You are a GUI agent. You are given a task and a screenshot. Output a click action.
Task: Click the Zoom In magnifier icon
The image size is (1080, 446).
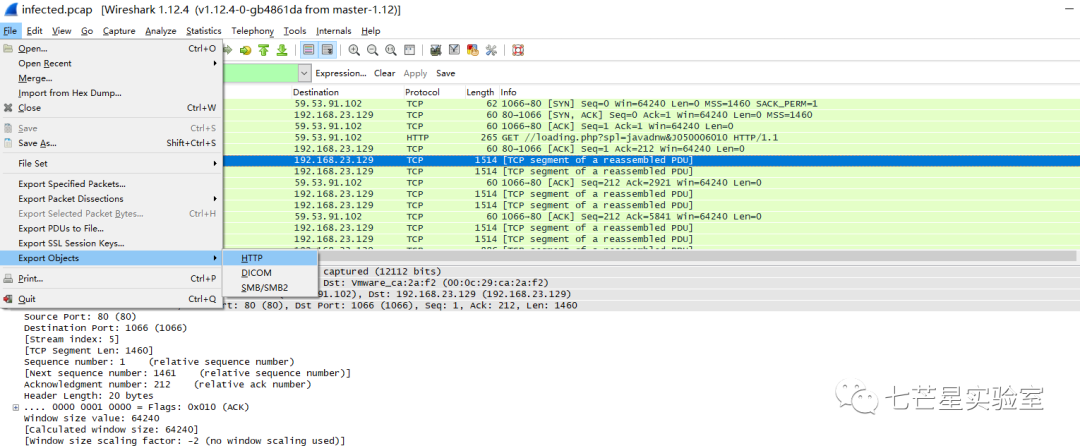354,50
